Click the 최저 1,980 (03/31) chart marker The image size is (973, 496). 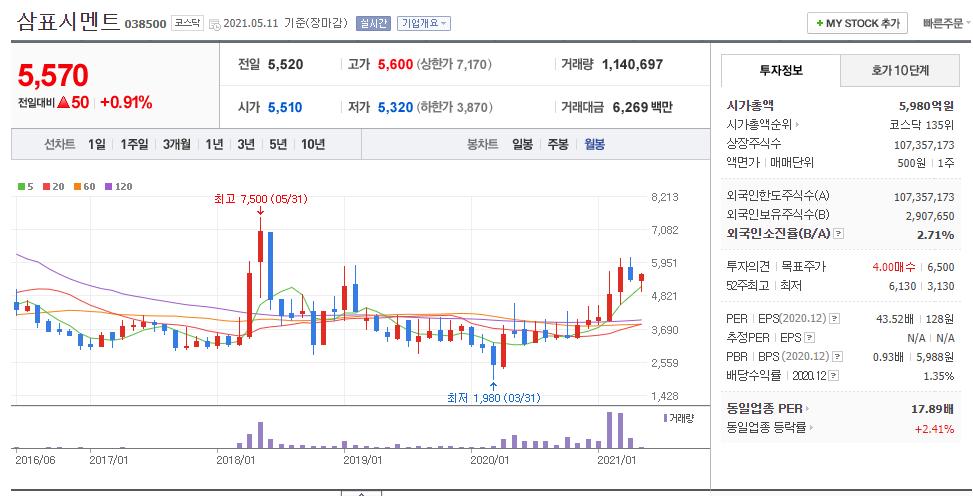click(x=493, y=398)
